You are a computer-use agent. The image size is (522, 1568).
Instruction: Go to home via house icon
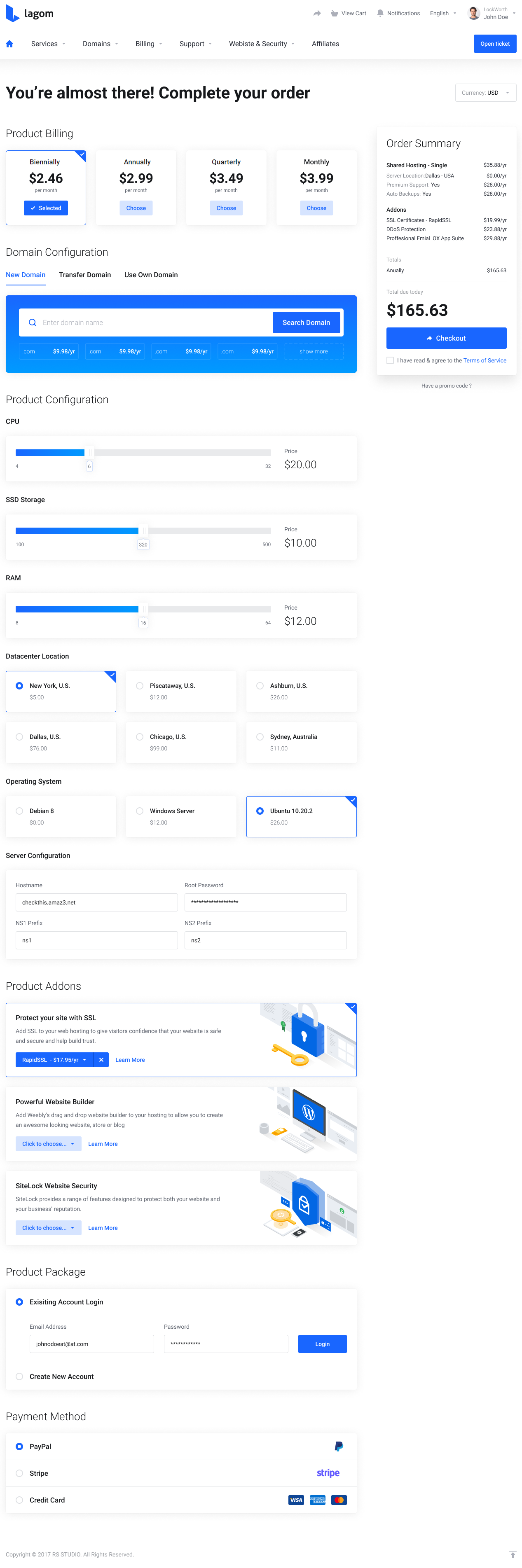[9, 44]
